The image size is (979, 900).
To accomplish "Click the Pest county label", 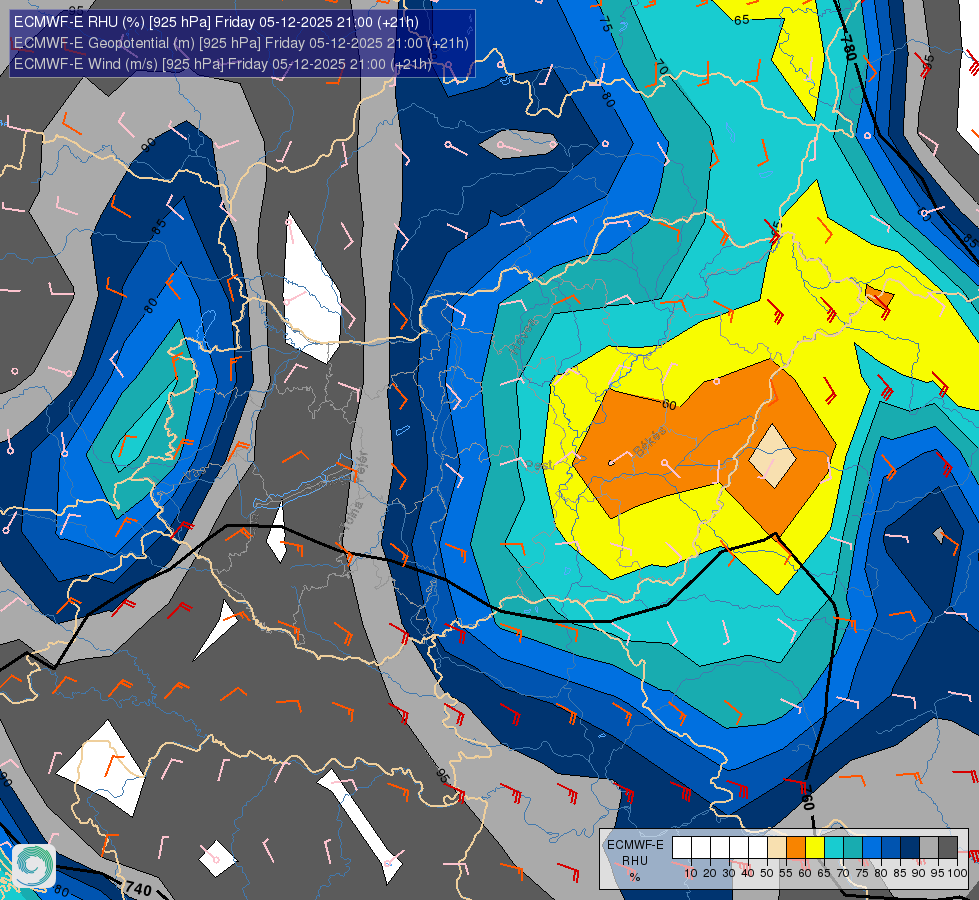I will 538,465.
